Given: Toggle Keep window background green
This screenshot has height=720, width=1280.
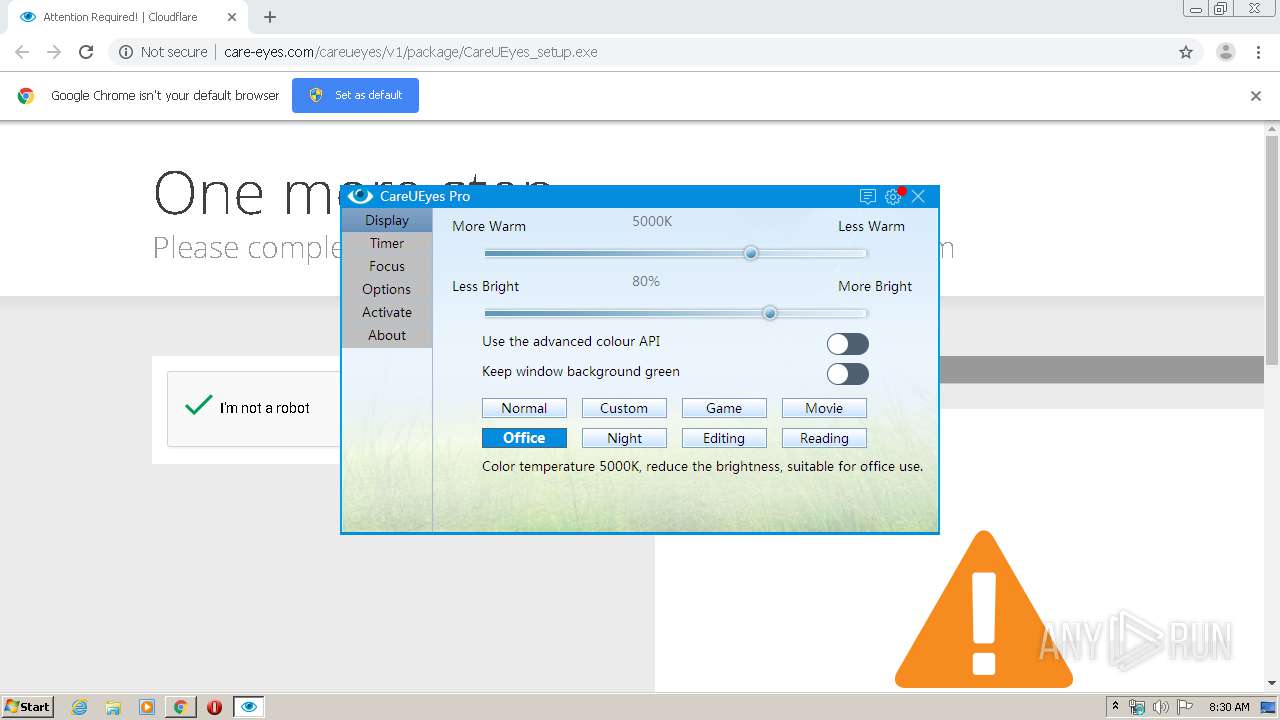Looking at the screenshot, I should click(x=848, y=374).
